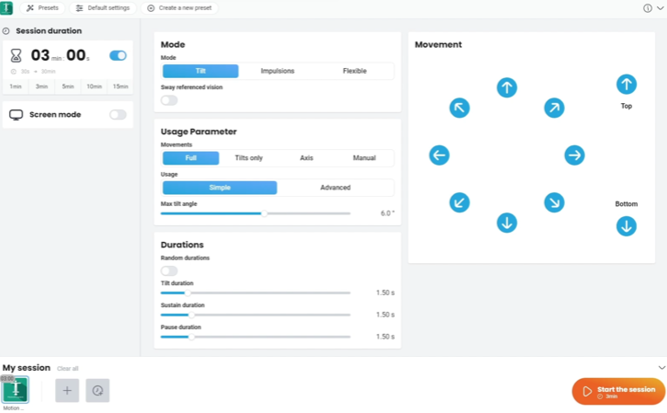Click the right arrow movement direction

point(574,155)
